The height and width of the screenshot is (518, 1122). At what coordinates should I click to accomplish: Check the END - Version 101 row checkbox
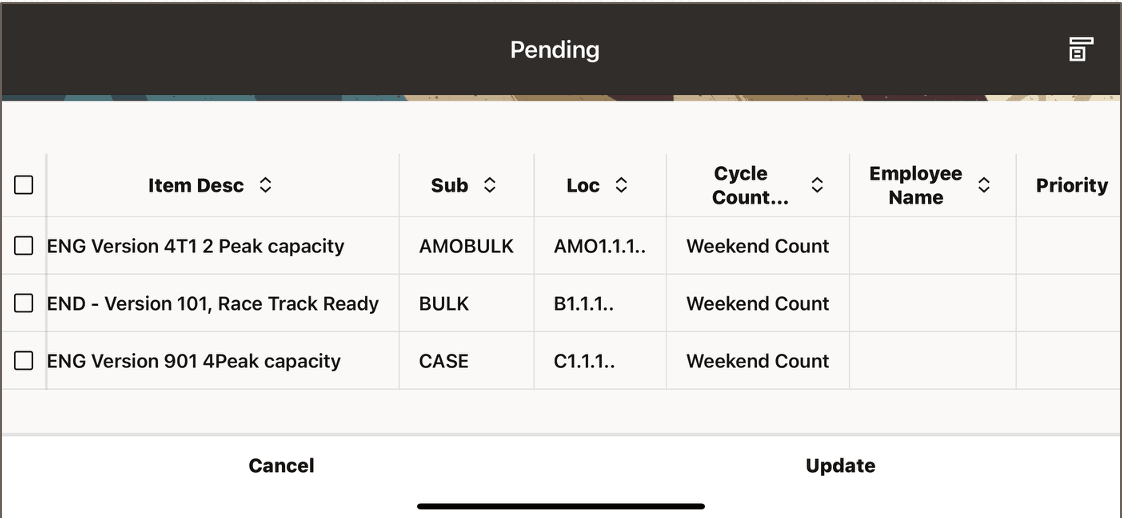click(24, 304)
